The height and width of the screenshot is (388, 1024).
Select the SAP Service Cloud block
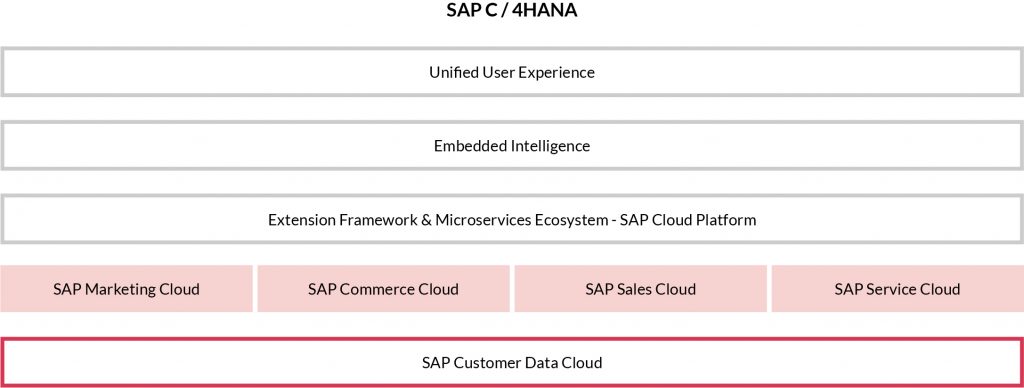[x=898, y=289]
